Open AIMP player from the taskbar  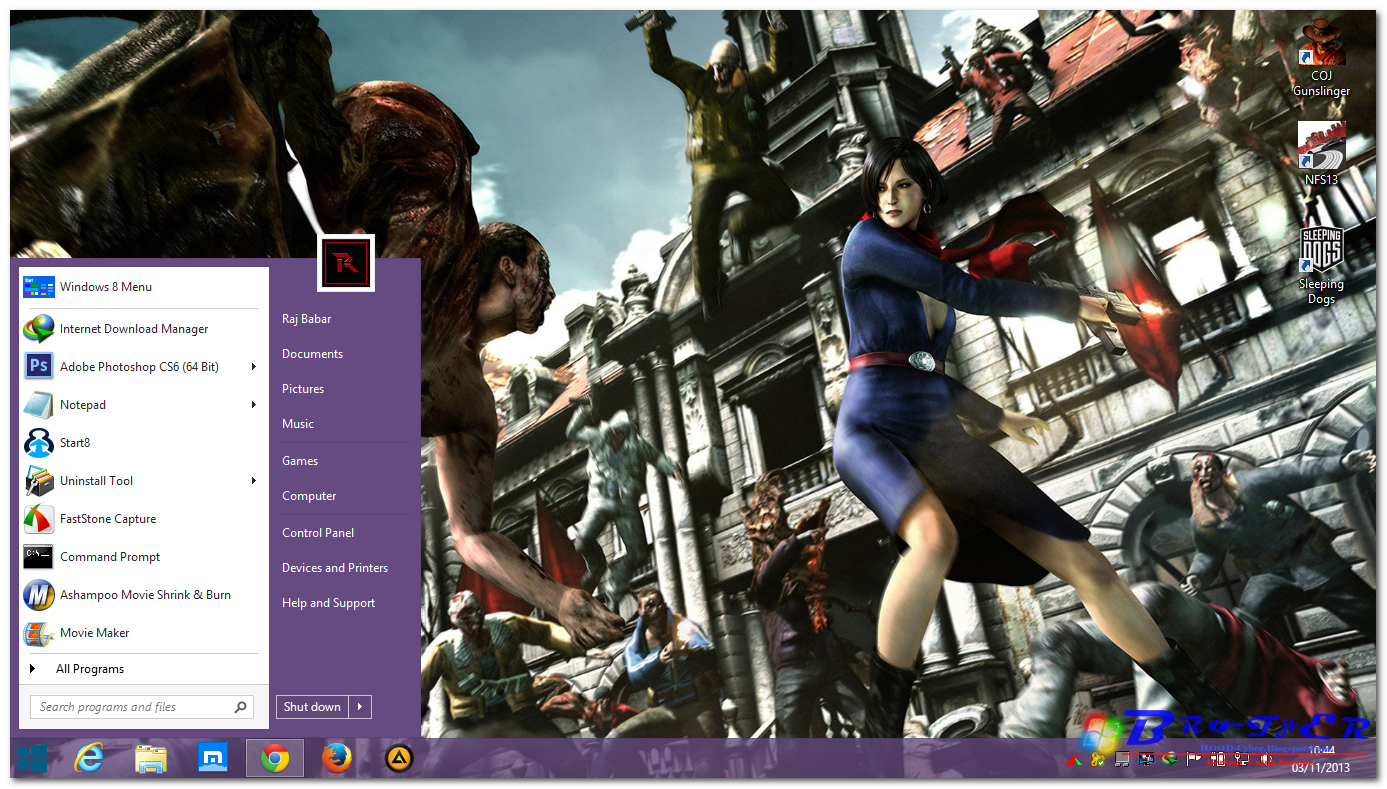[x=399, y=759]
